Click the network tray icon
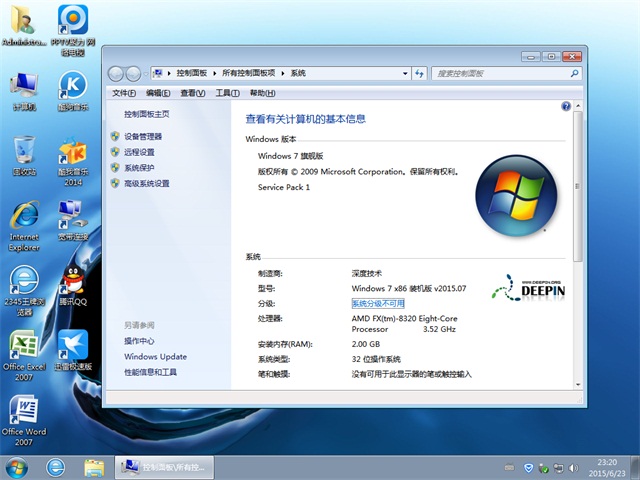This screenshot has height=480, width=640. pos(558,468)
